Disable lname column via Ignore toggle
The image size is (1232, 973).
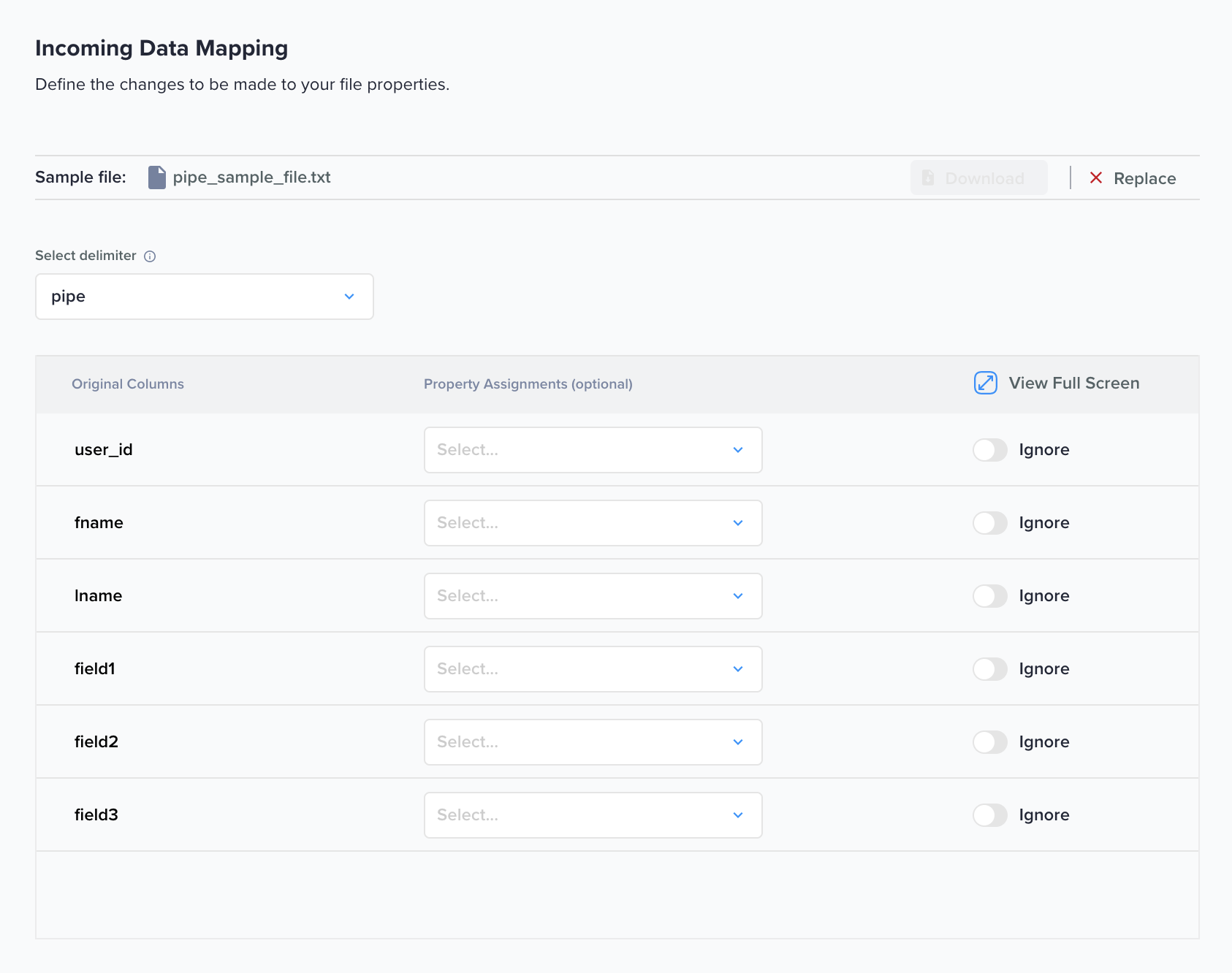point(989,596)
